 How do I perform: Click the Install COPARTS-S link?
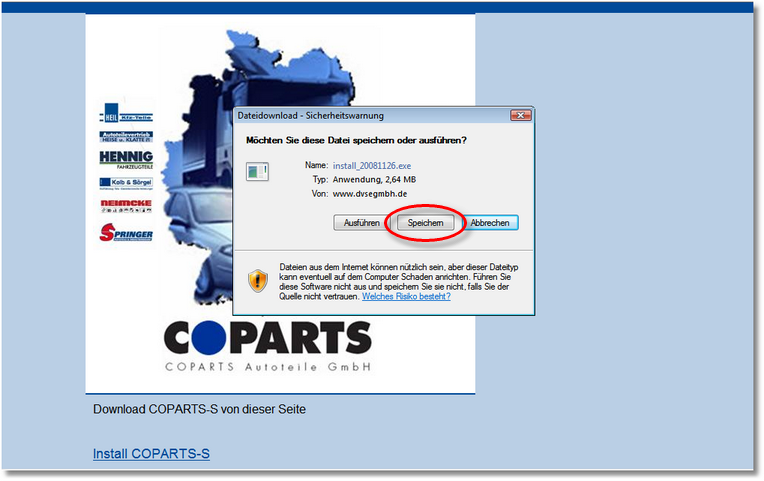pos(151,454)
